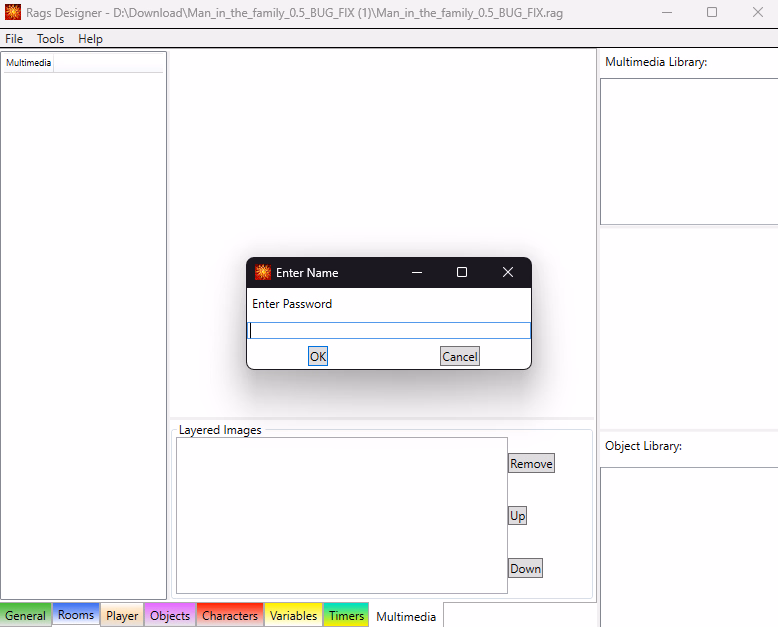Screen dimensions: 778x627
Task: Close the Rags Designer main window
Action: [x=758, y=12]
